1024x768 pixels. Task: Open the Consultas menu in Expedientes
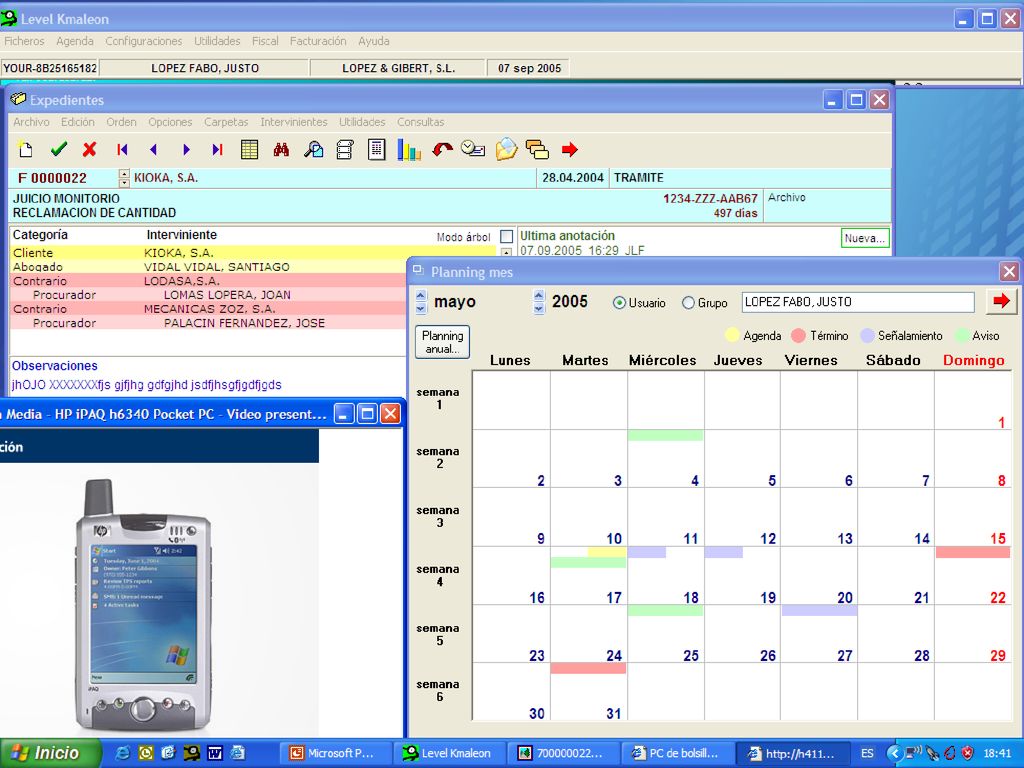[421, 122]
